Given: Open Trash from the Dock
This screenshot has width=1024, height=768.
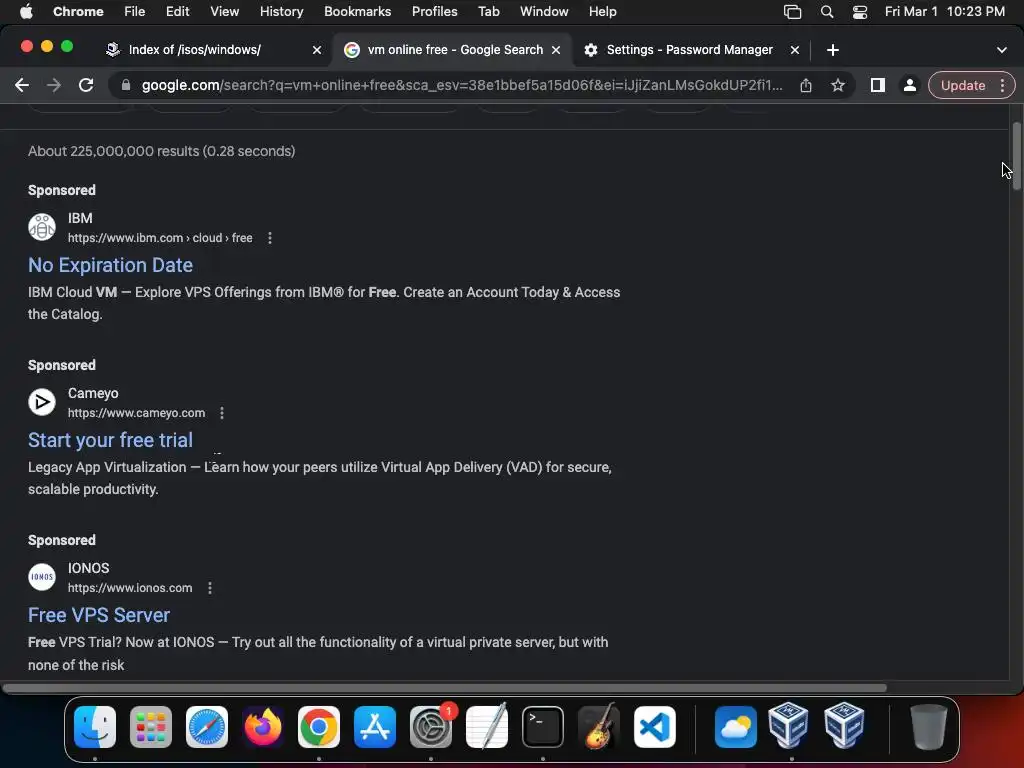Looking at the screenshot, I should pos(929,727).
